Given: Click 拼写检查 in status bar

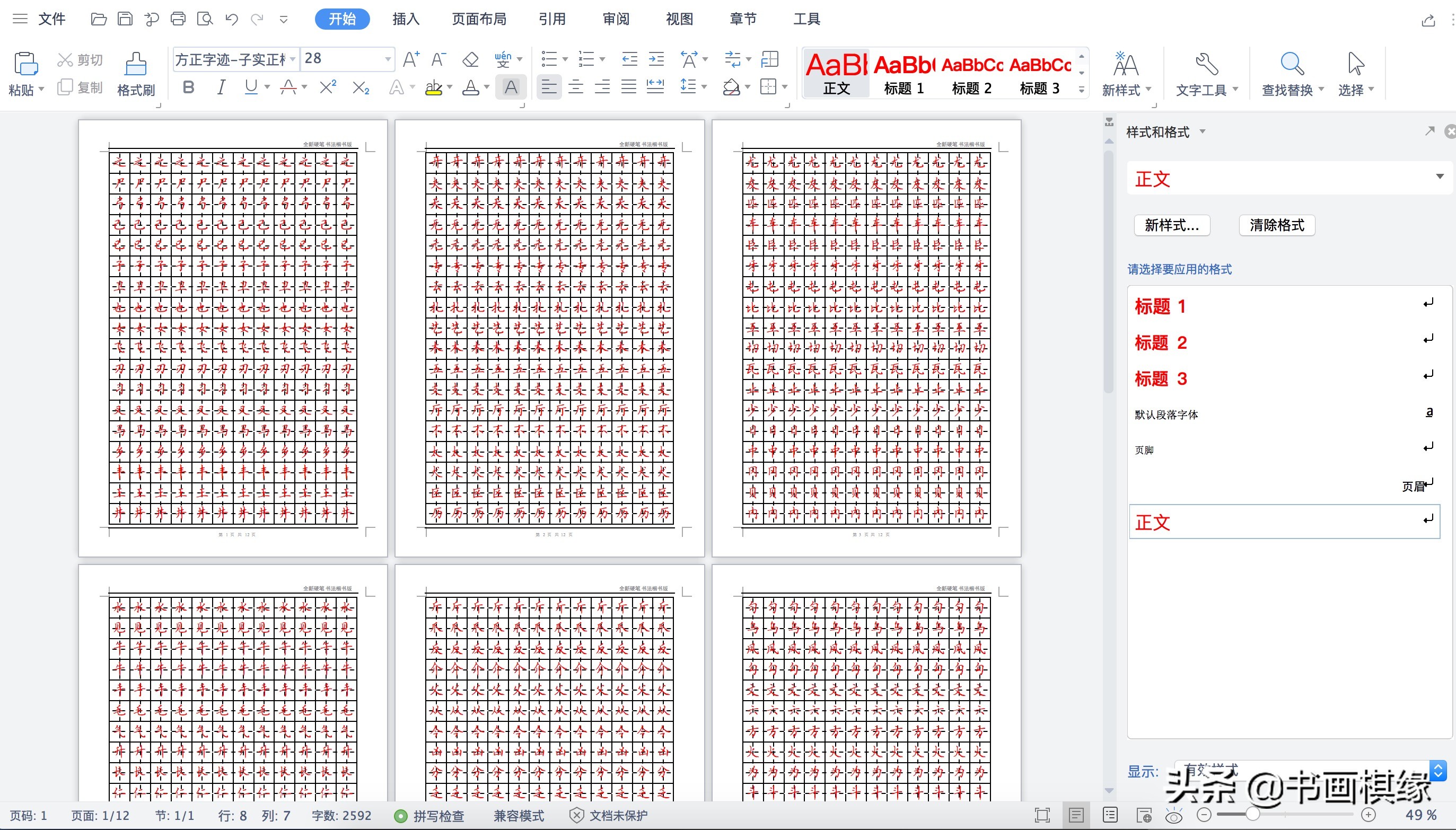Looking at the screenshot, I should pos(430,816).
